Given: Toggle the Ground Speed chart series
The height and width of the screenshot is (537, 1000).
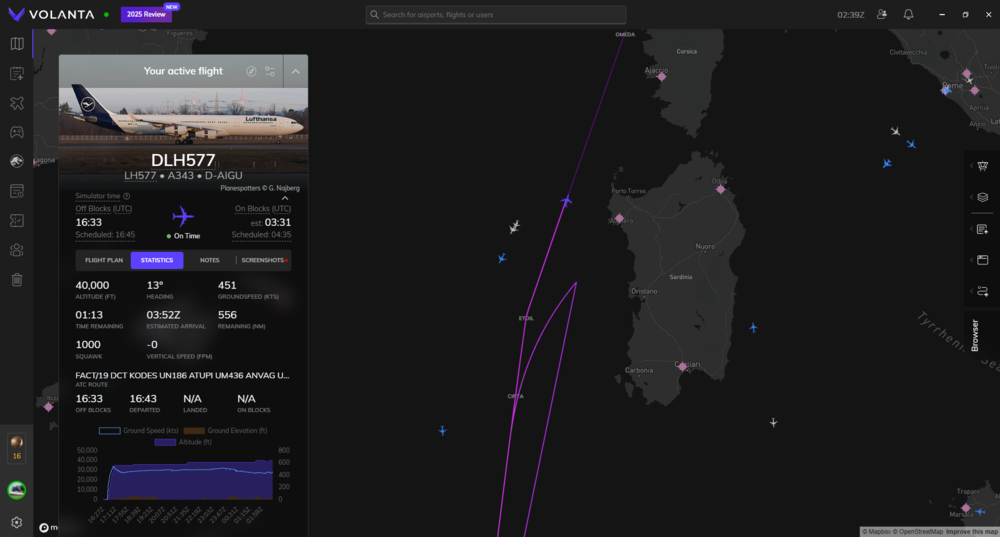Looking at the screenshot, I should [136, 430].
